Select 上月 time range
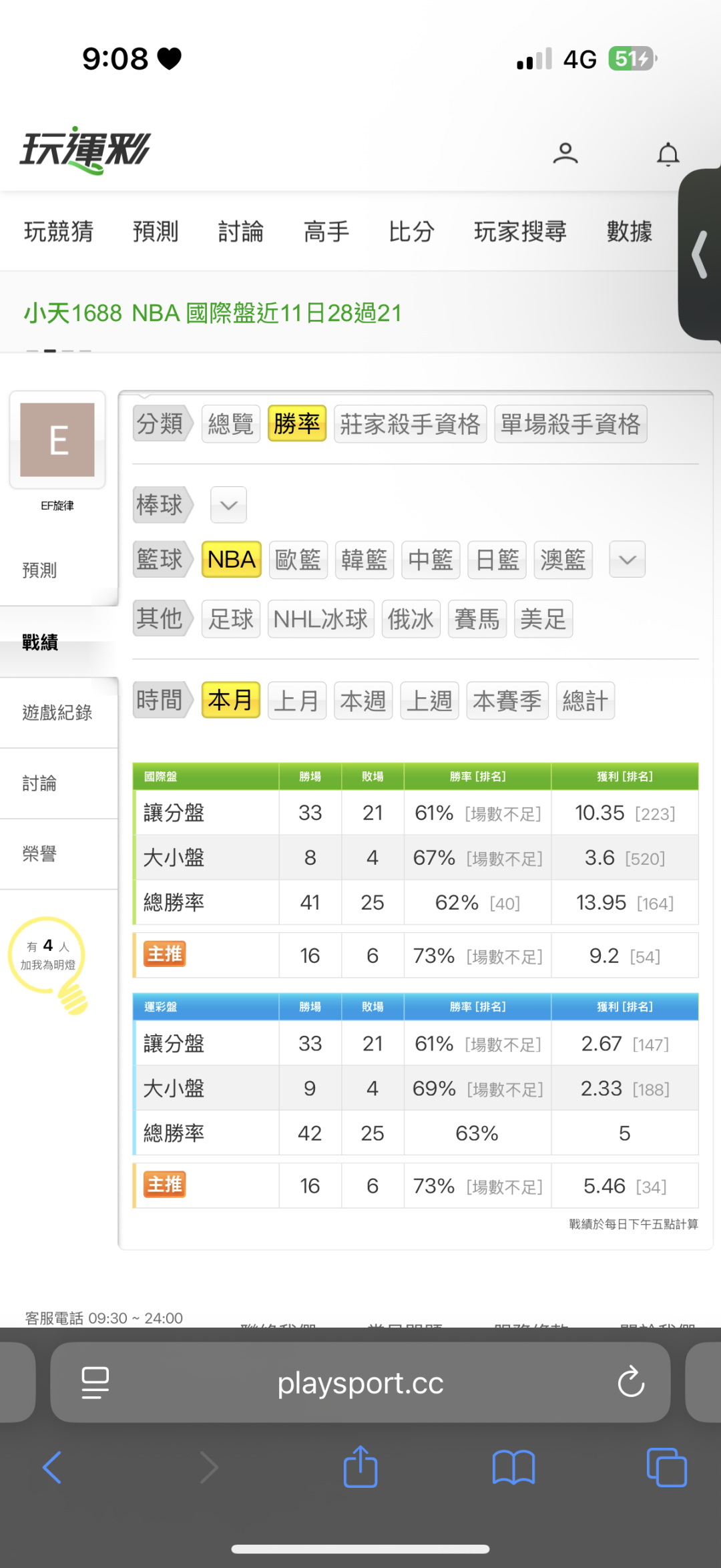 pos(297,701)
